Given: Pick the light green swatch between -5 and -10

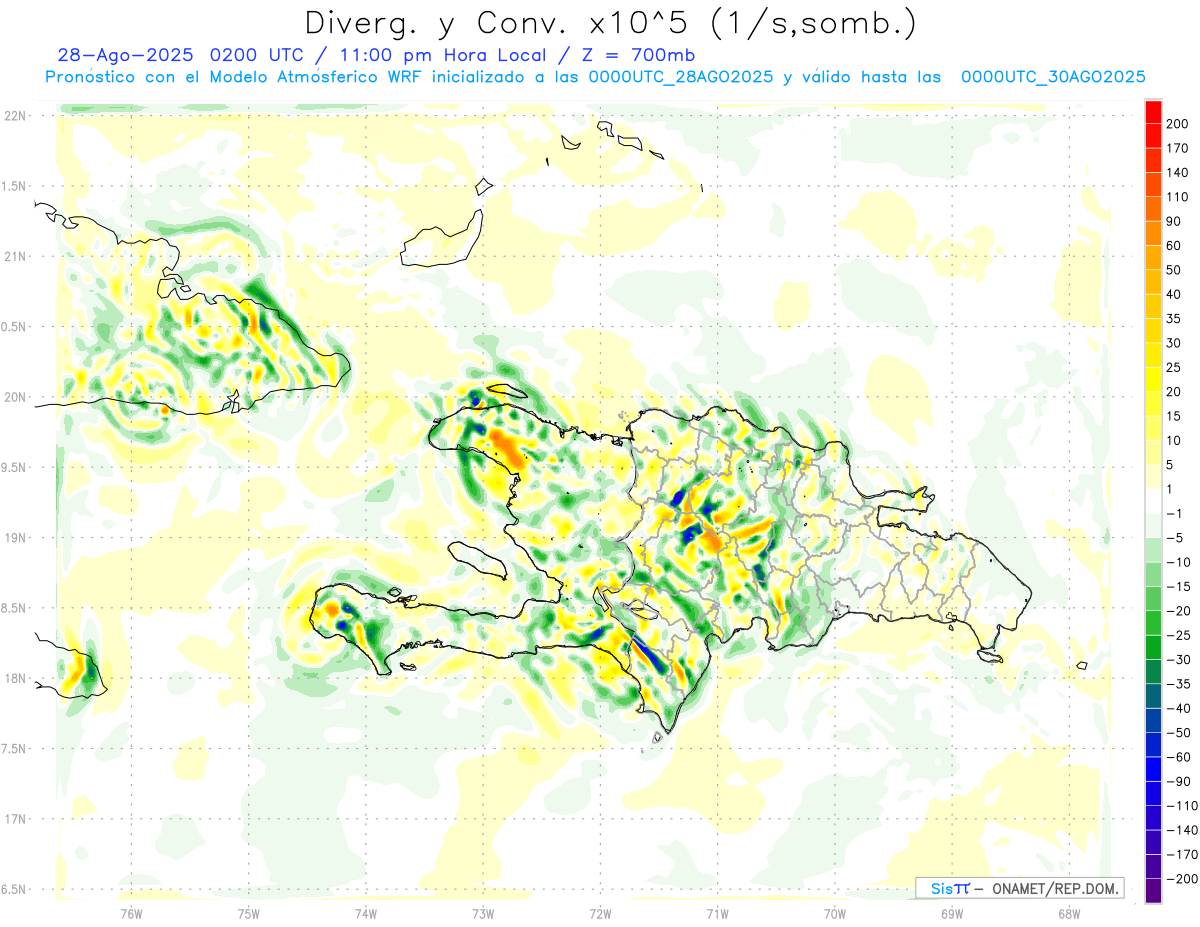Looking at the screenshot, I should (1154, 551).
